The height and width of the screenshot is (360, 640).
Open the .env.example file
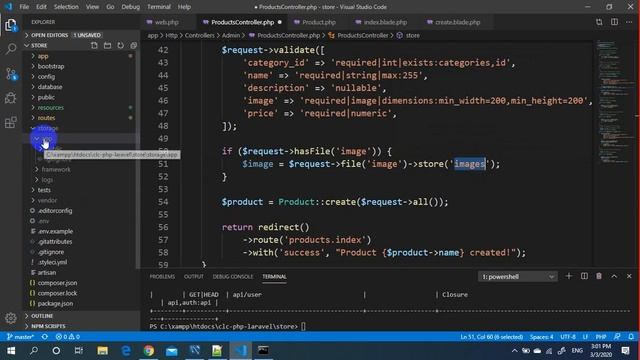coord(81,231)
